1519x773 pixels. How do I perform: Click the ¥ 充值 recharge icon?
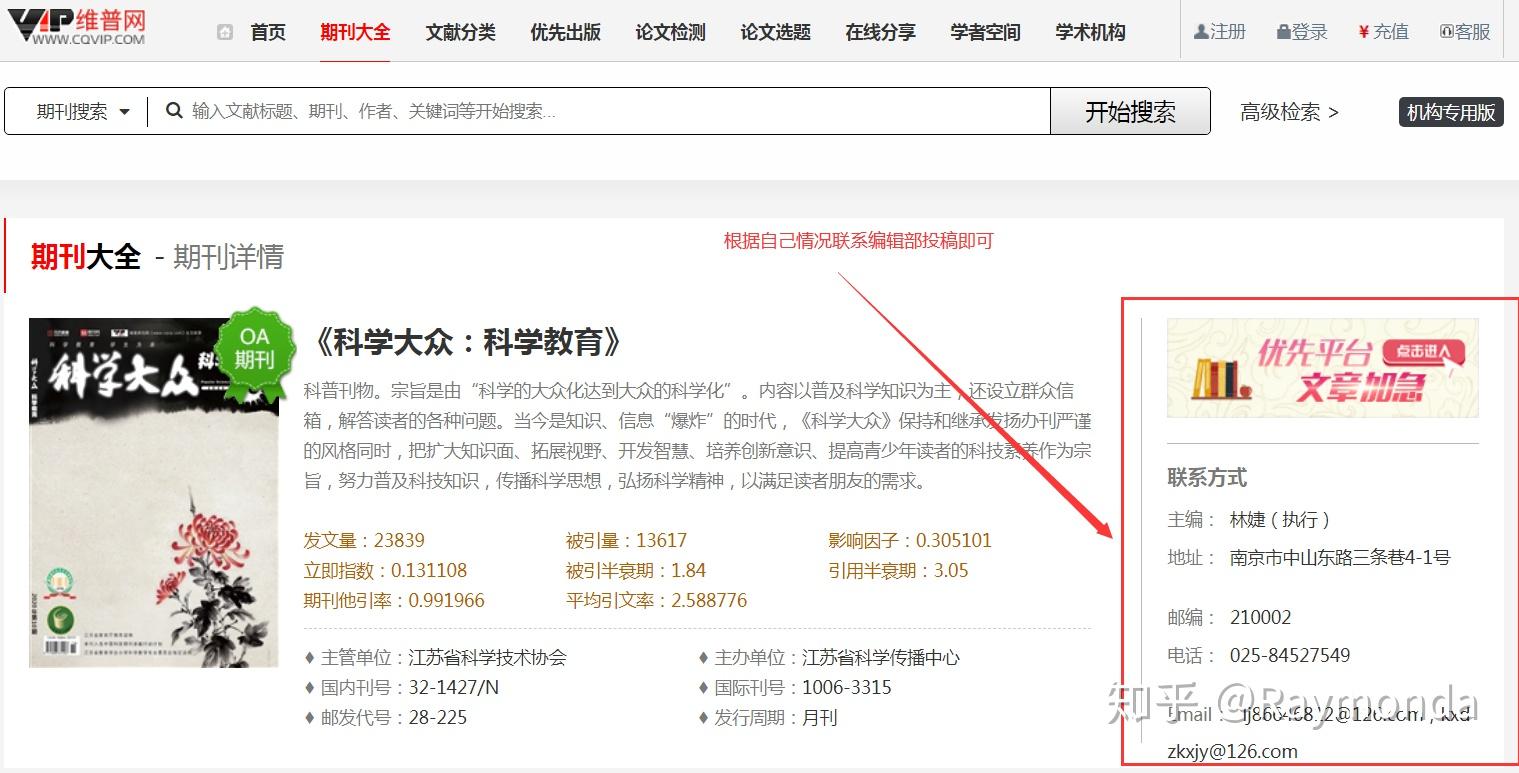(1364, 32)
